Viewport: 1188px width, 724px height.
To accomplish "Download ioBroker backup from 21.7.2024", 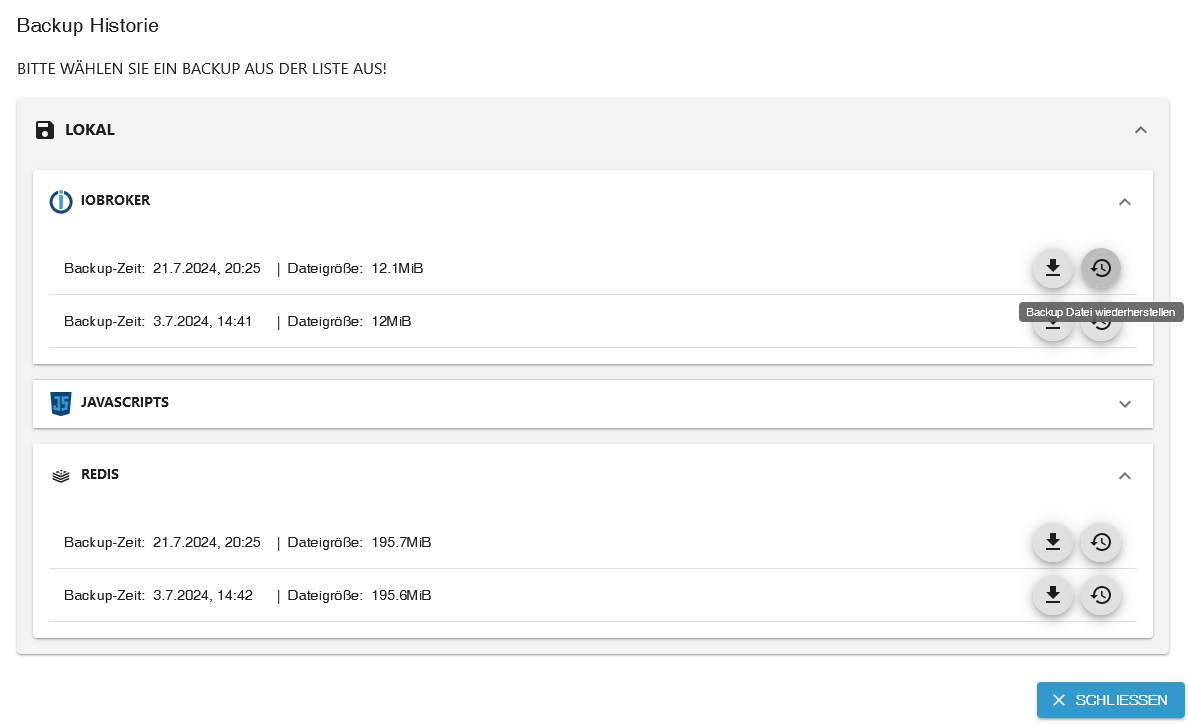I will click(1052, 268).
